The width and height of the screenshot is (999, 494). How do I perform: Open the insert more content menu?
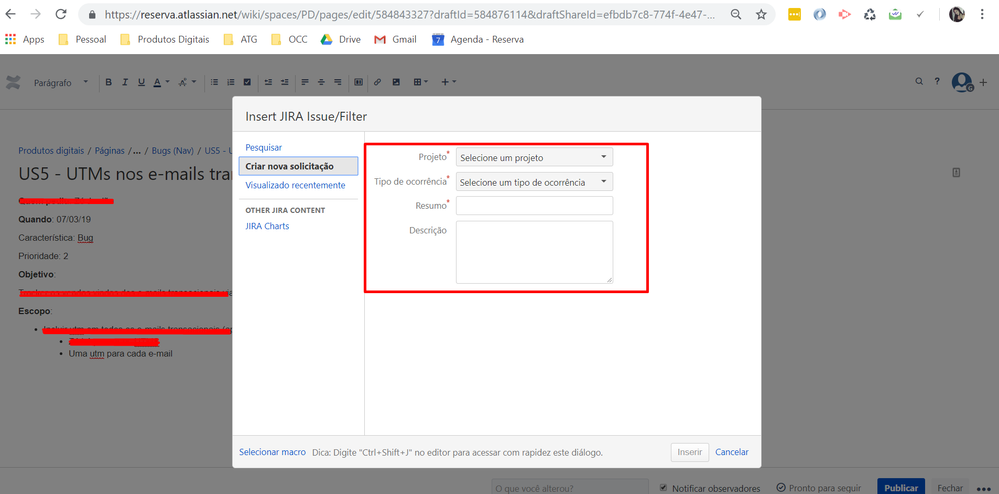(449, 82)
